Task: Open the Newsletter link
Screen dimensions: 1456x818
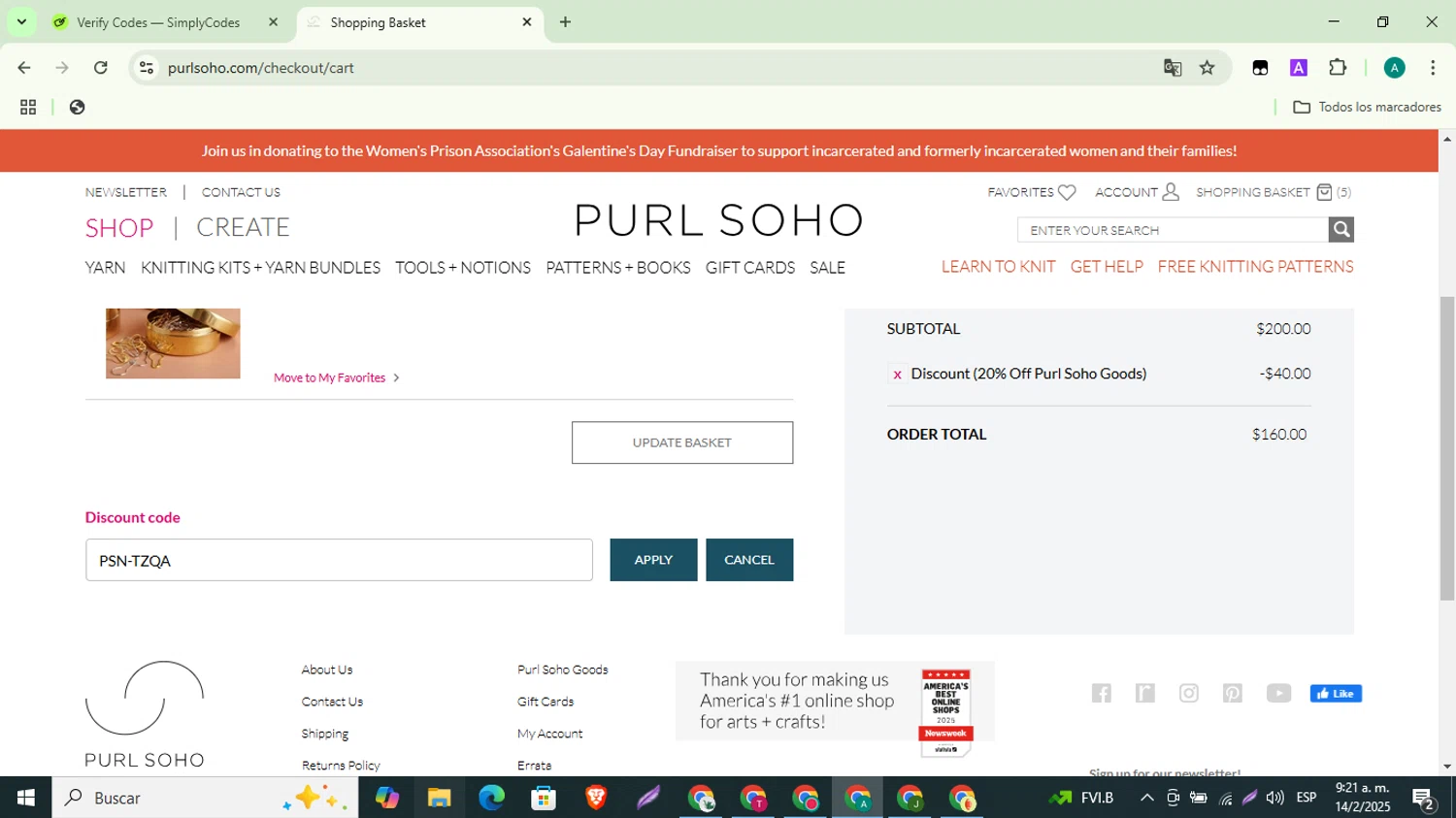Action: point(126,192)
